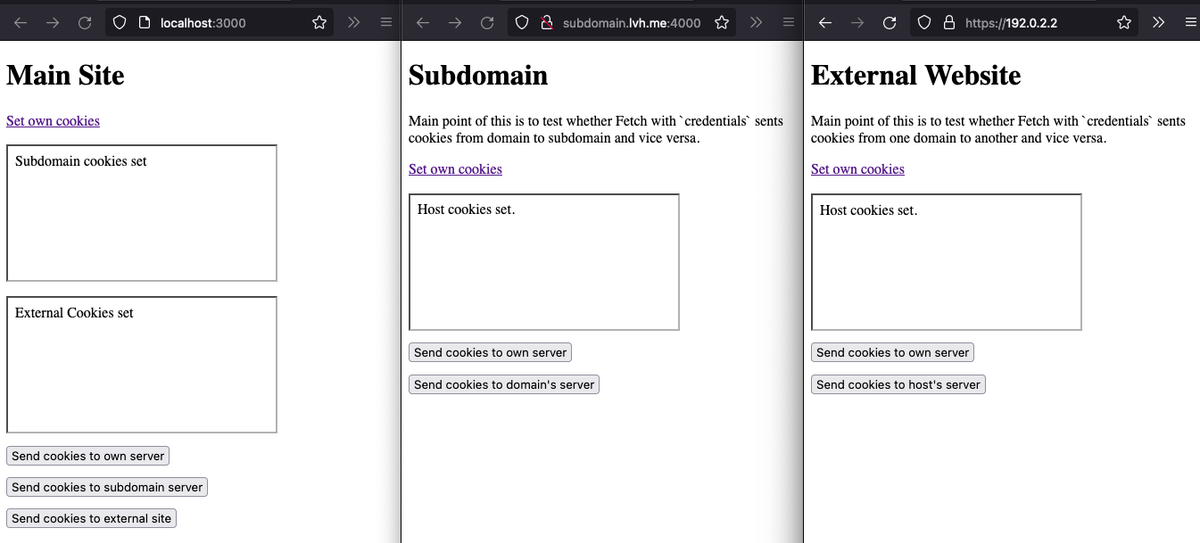Bookmark the localhost:3000 page with star
The image size is (1200, 543).
(x=319, y=22)
